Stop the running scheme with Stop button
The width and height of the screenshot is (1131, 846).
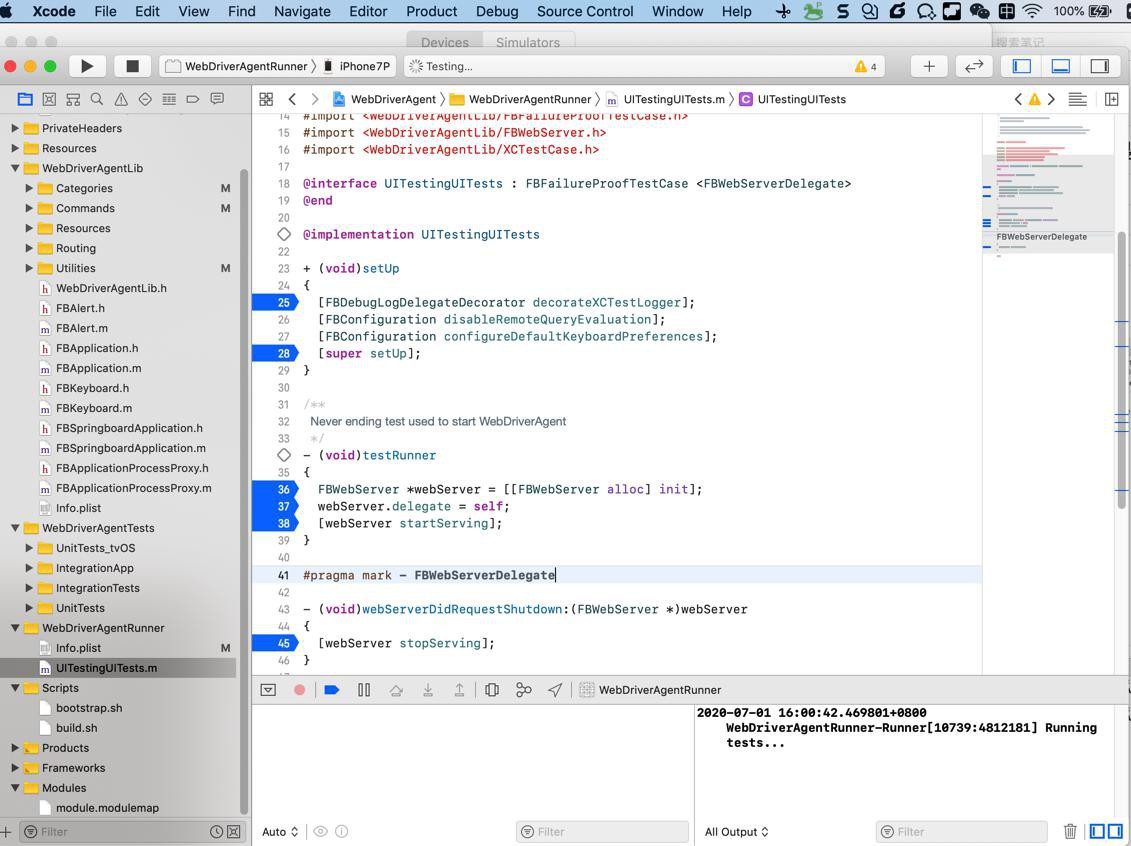(132, 66)
